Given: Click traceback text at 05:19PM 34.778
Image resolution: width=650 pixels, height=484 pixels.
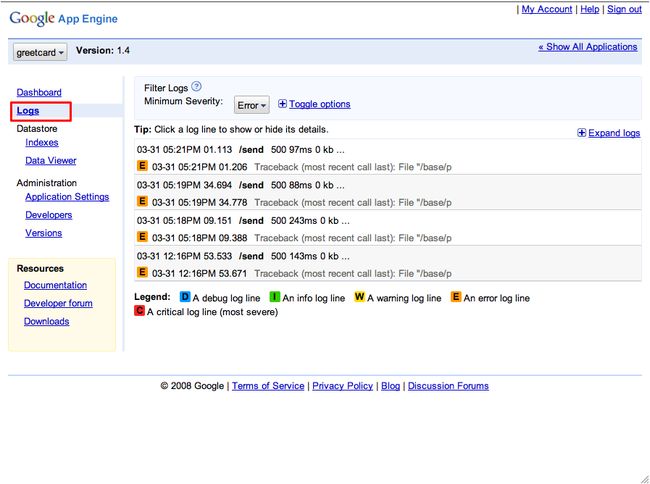Looking at the screenshot, I should [x=353, y=203].
